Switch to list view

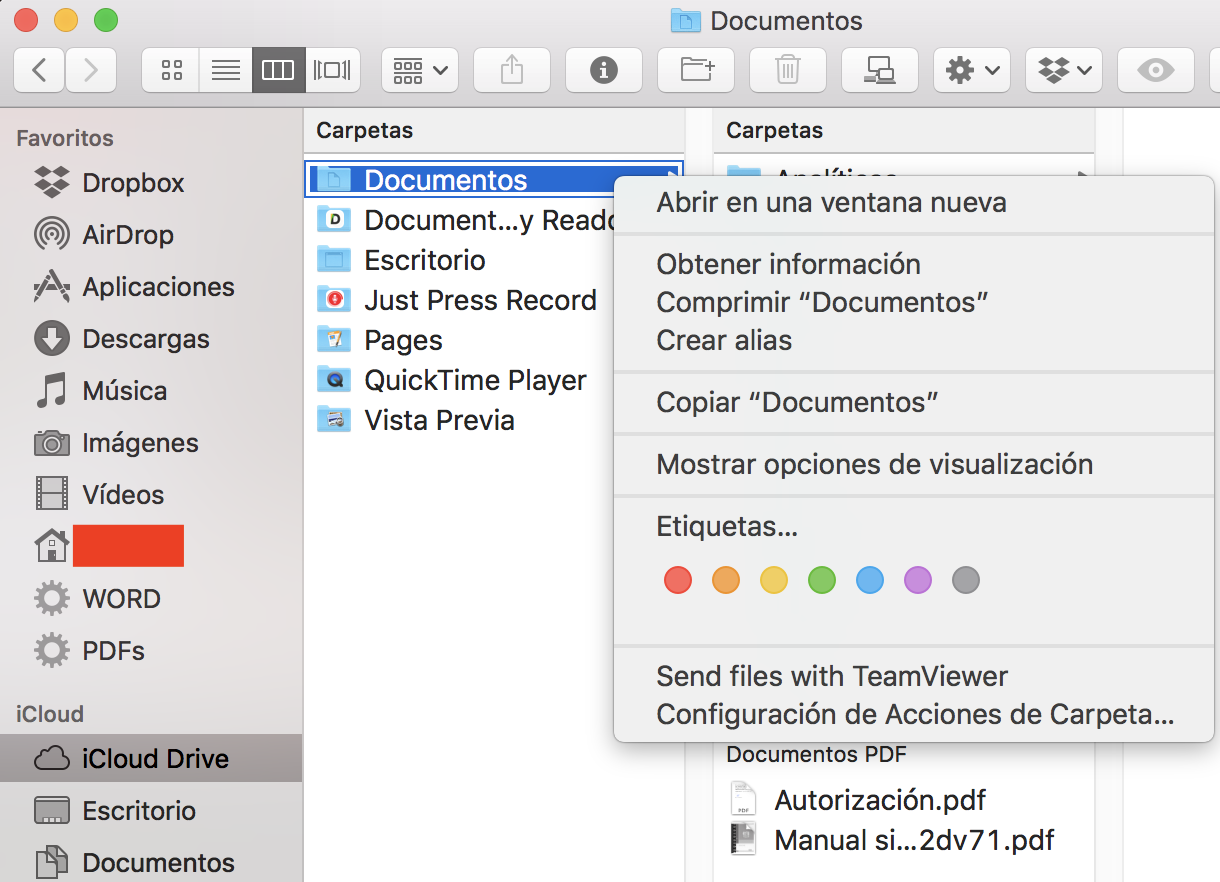tap(226, 69)
